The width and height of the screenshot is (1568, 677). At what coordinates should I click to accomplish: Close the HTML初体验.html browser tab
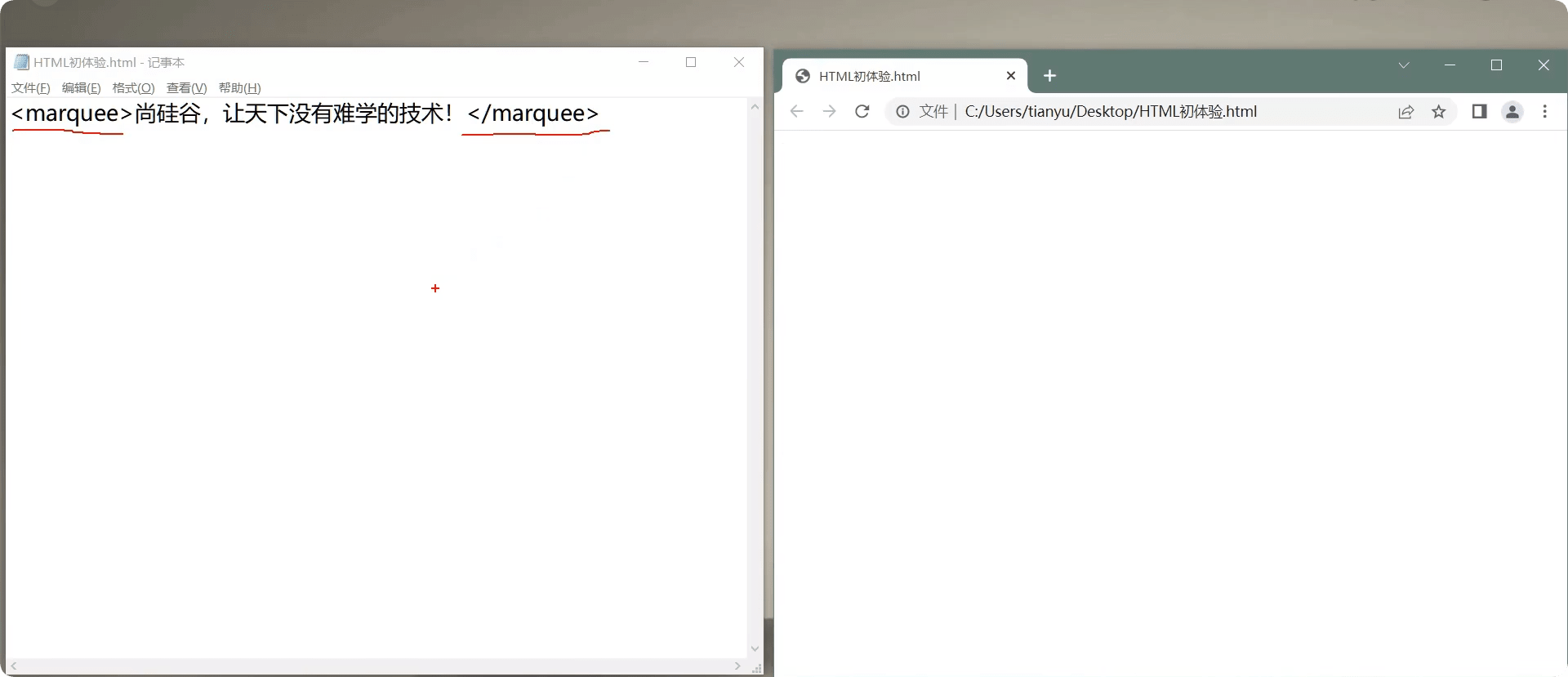point(1011,76)
